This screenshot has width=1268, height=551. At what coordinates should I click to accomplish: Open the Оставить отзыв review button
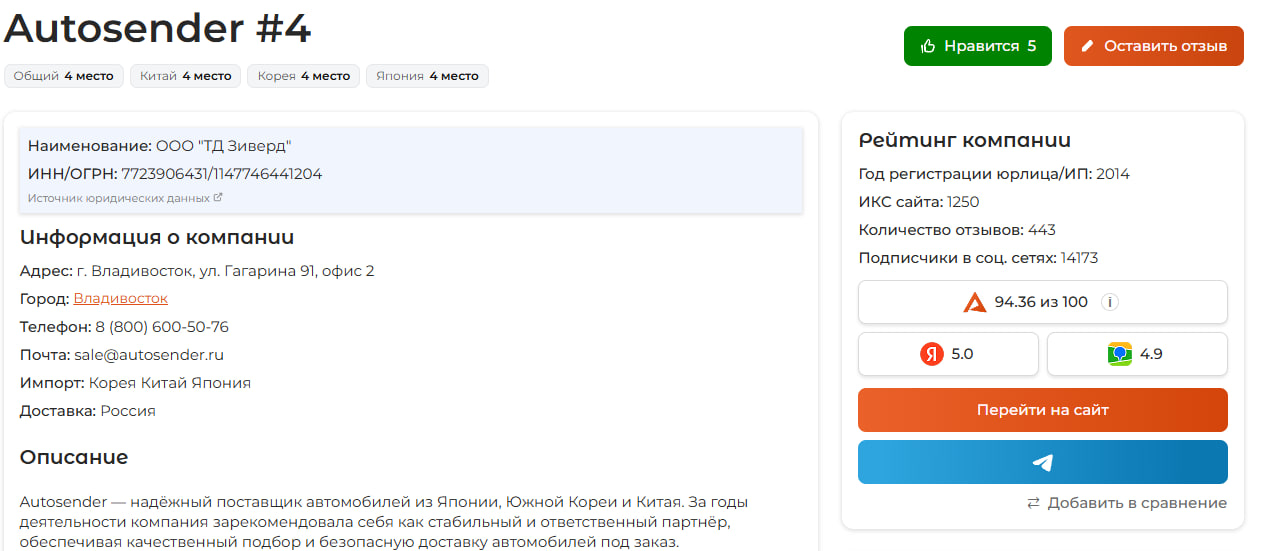click(x=1154, y=46)
